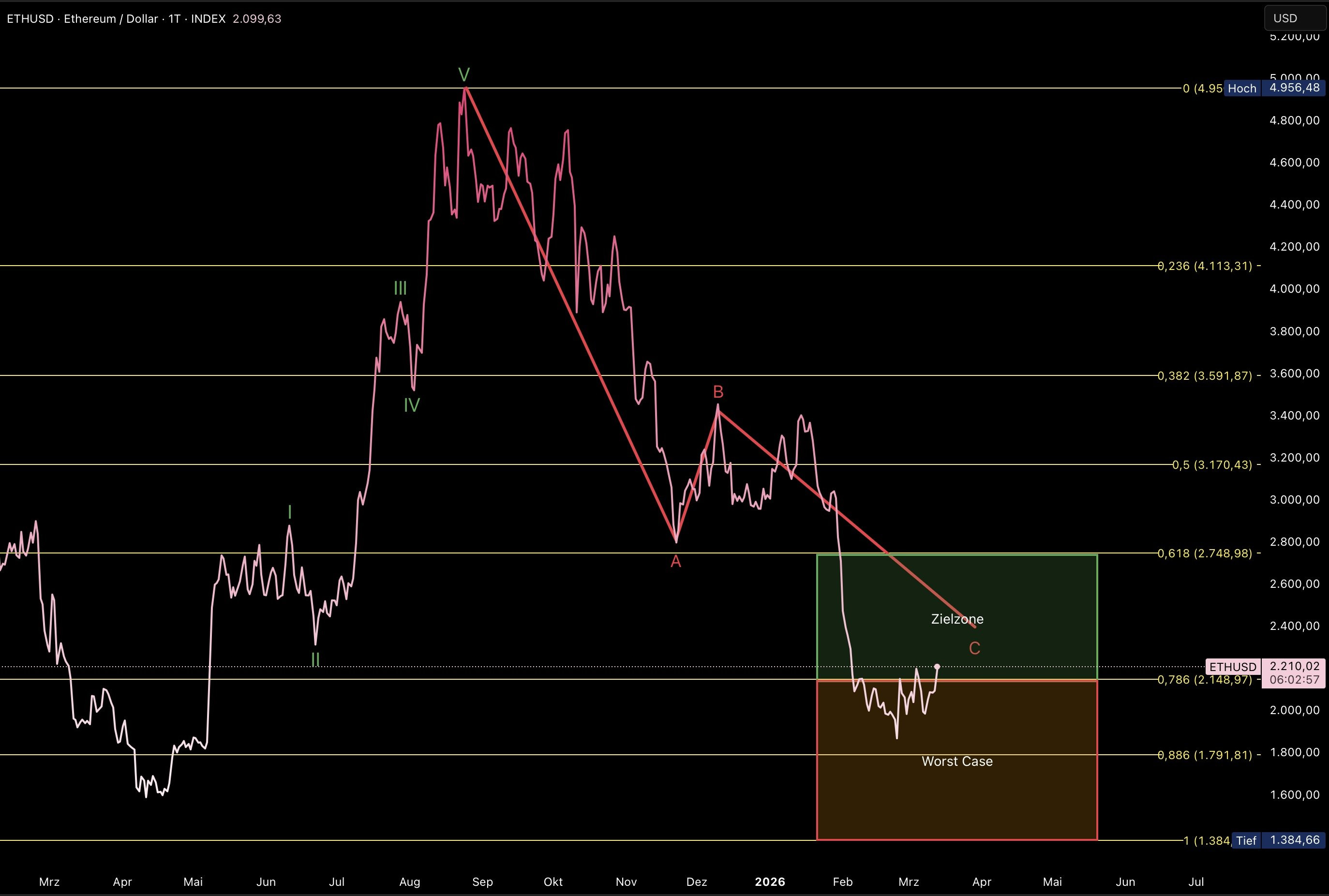Click the 2026 marker on time axis

click(770, 881)
